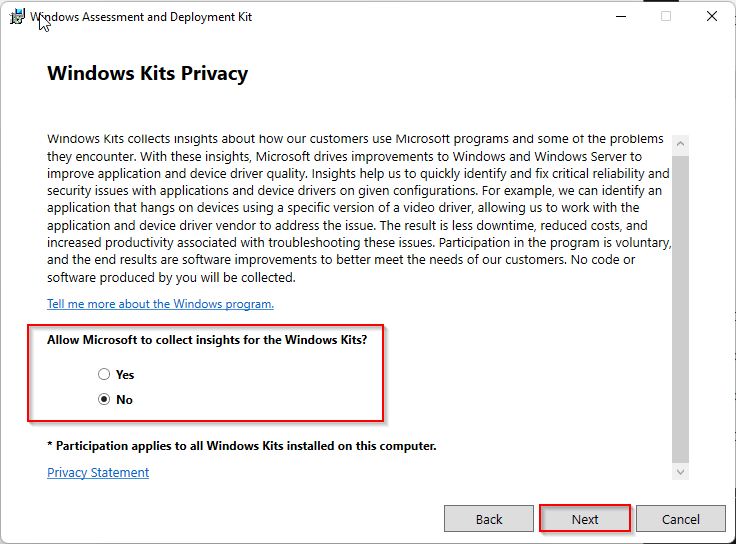Viewport: 736px width, 544px height.
Task: Minimize the Deployment Kit setup window
Action: coord(621,17)
